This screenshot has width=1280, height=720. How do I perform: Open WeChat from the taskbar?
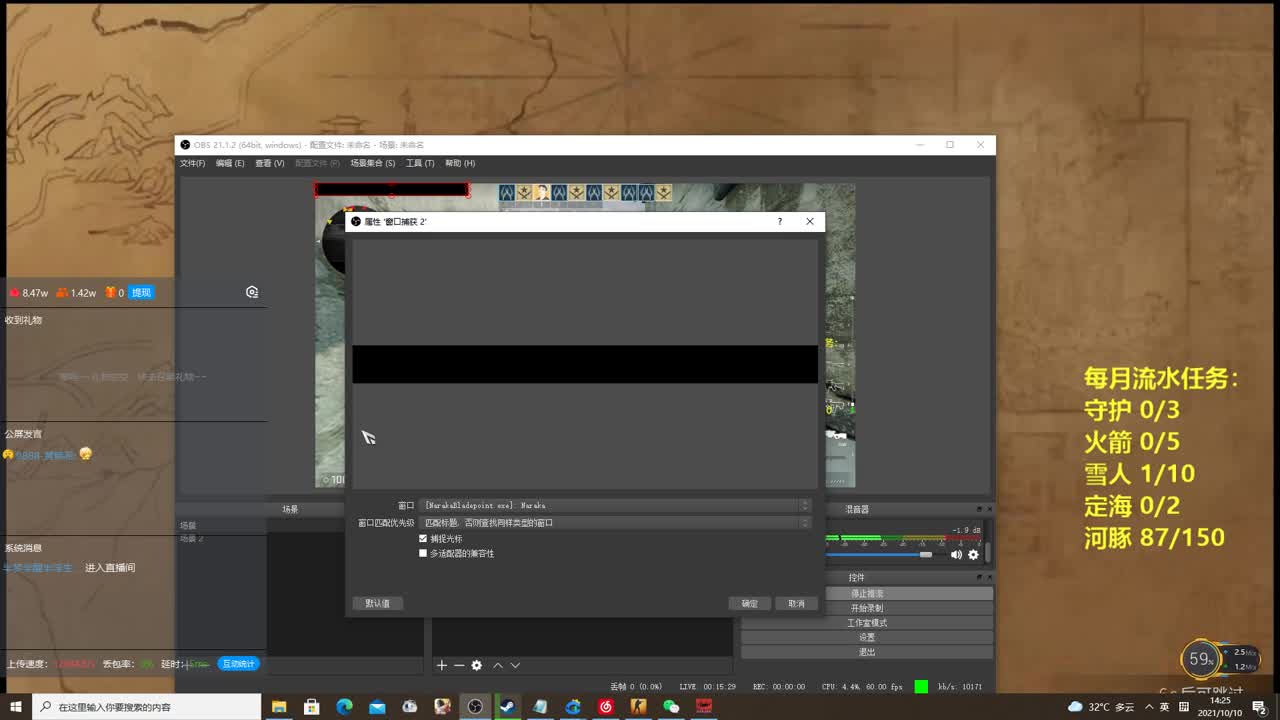pos(671,707)
